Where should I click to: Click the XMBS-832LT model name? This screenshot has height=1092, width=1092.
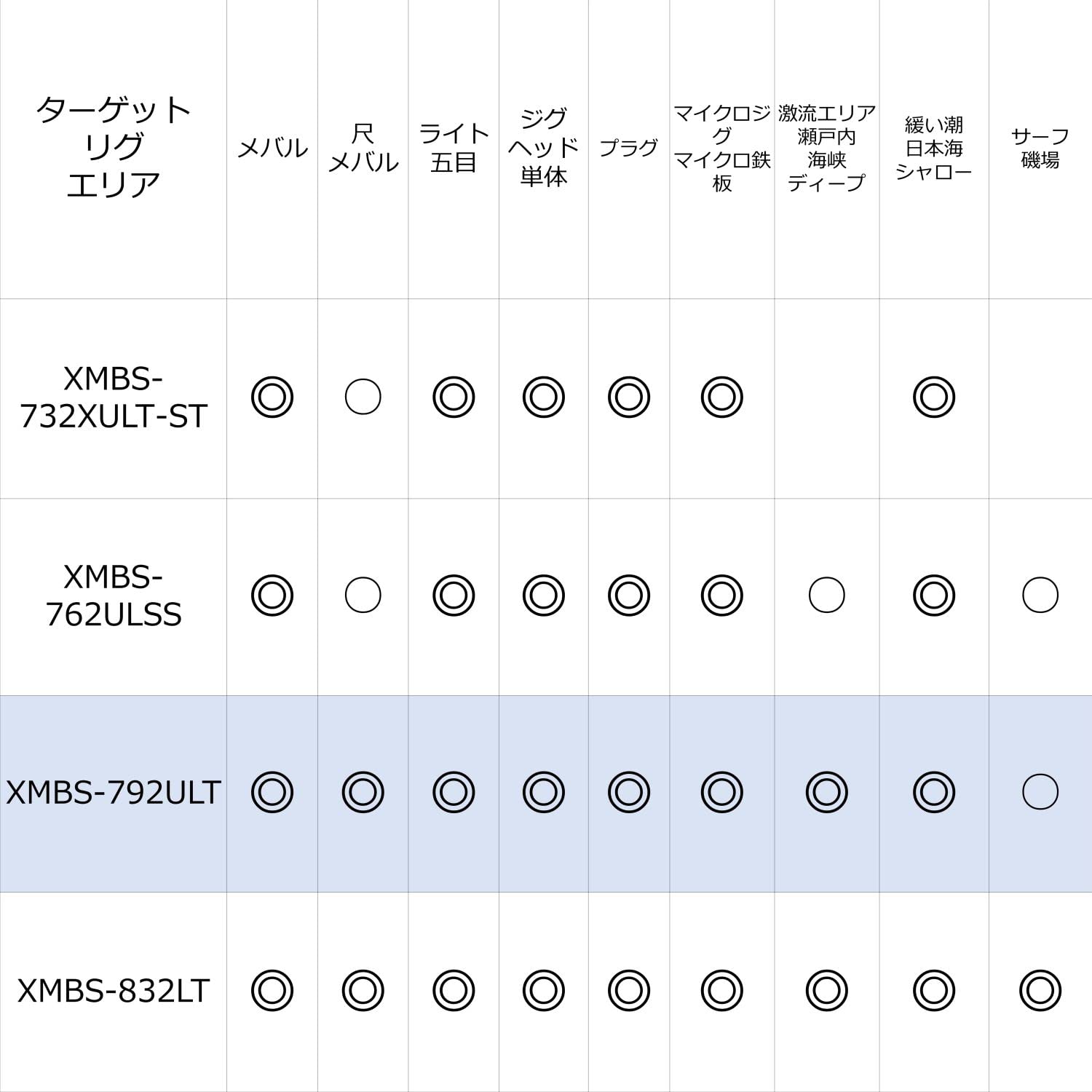(113, 991)
